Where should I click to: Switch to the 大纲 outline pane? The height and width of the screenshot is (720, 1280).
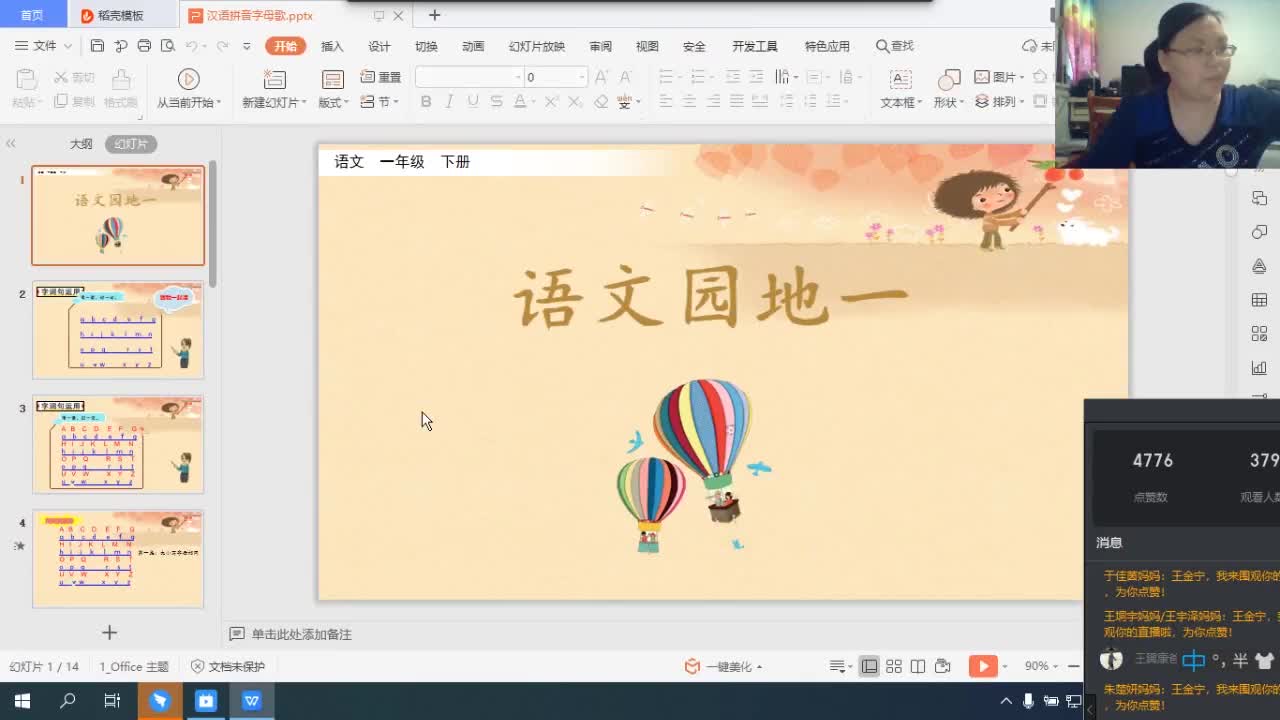[81, 144]
